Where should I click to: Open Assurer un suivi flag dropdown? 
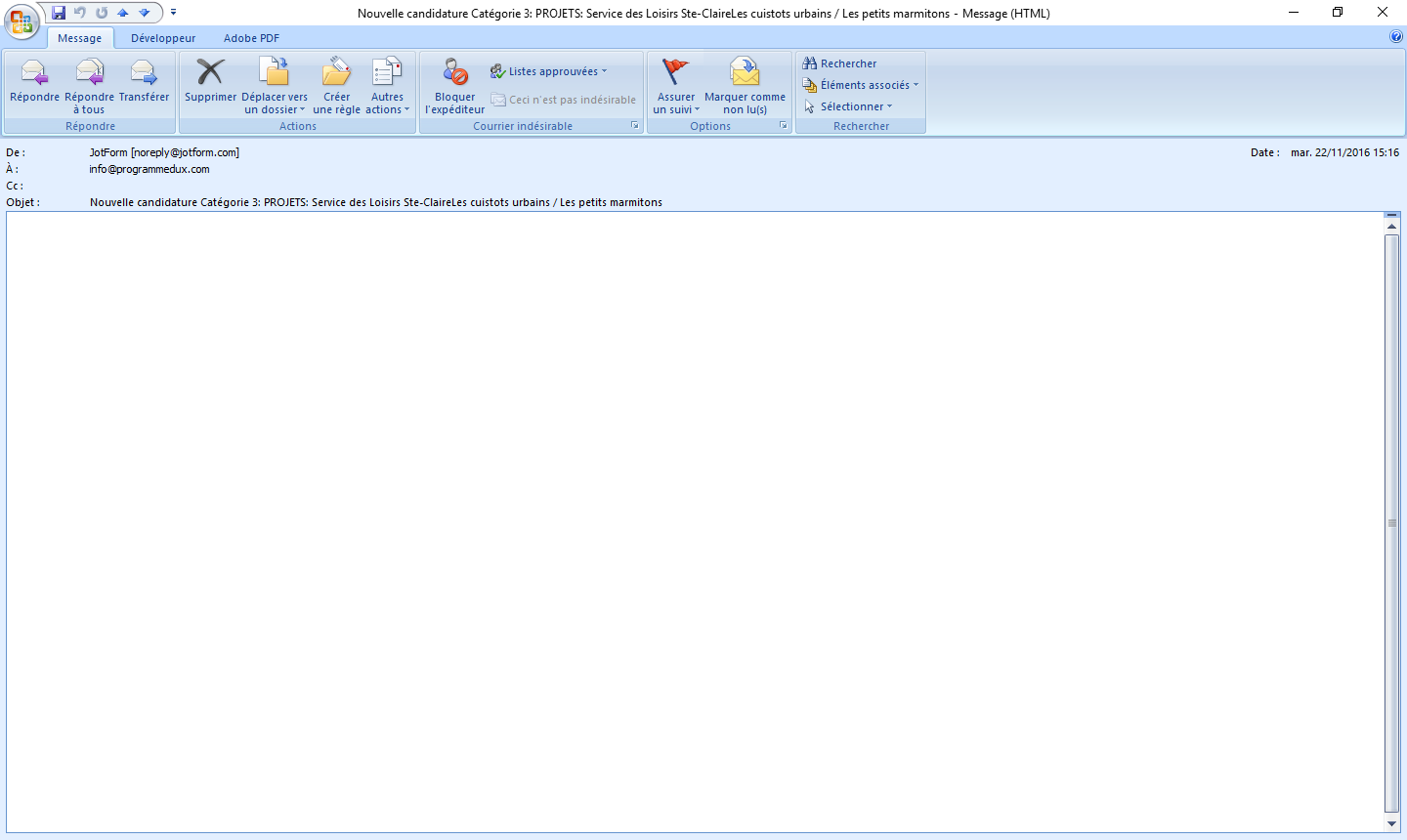676,104
